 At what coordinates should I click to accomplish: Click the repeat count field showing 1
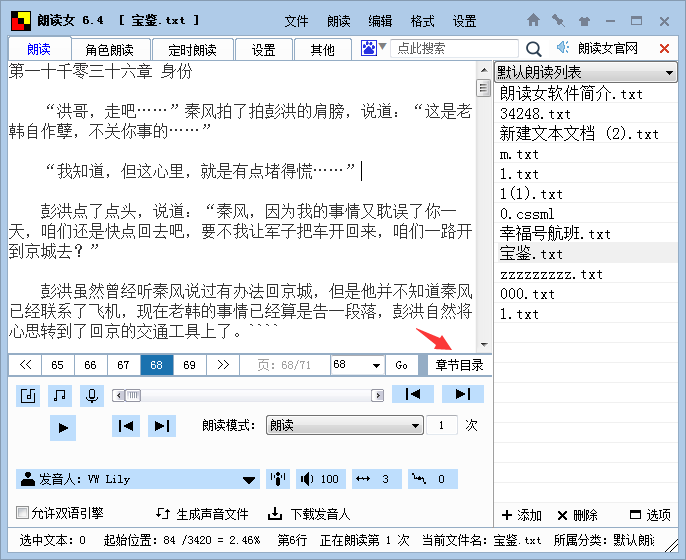pyautogui.click(x=441, y=425)
